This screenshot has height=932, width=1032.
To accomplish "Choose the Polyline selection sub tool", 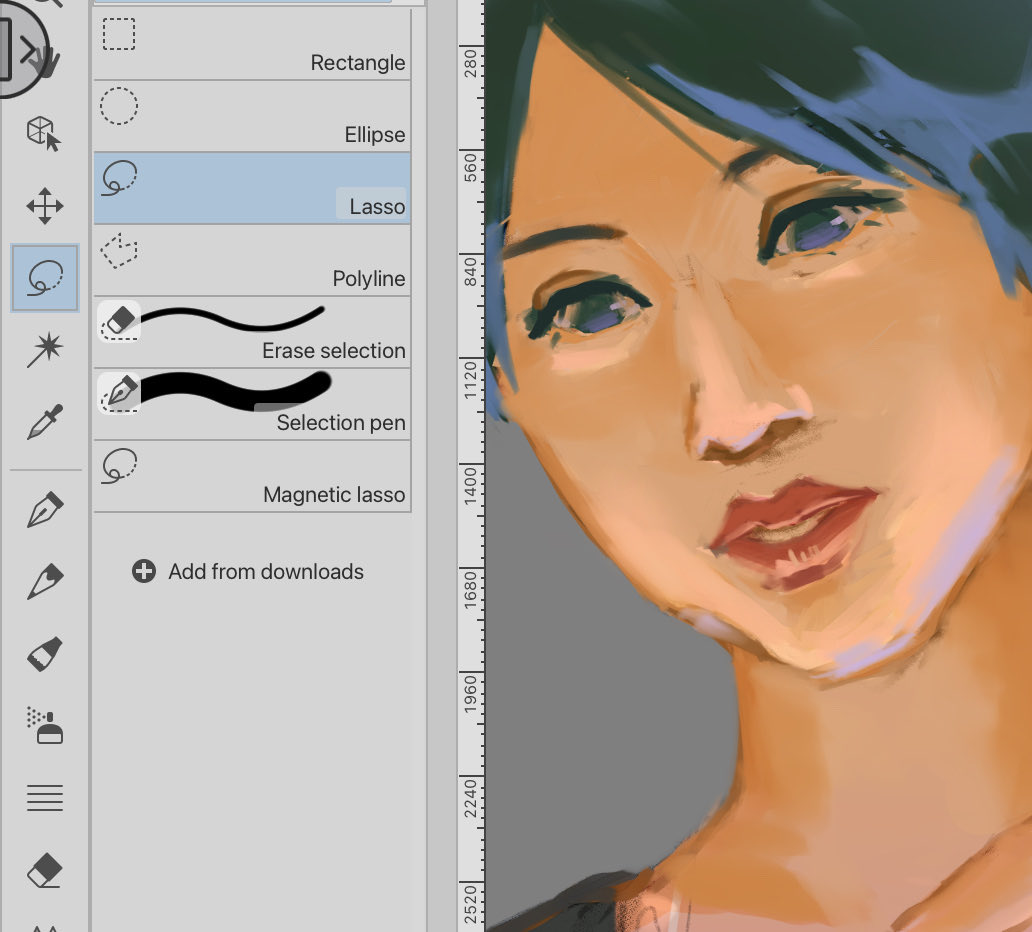I will (252, 261).
